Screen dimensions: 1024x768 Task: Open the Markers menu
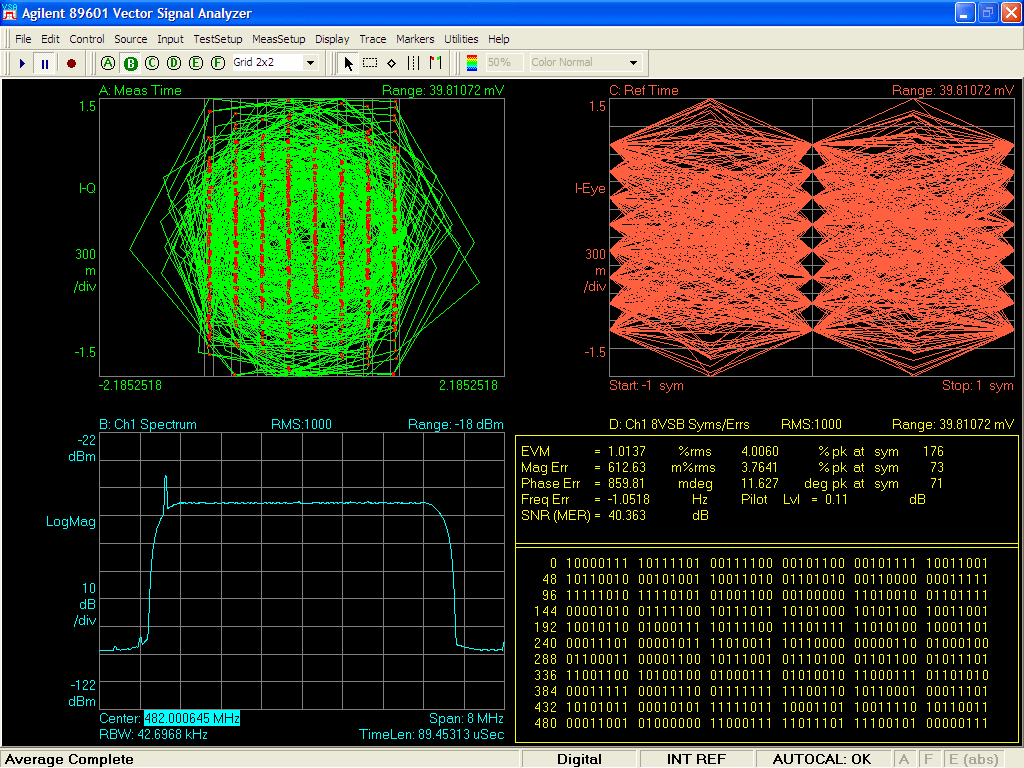point(415,39)
